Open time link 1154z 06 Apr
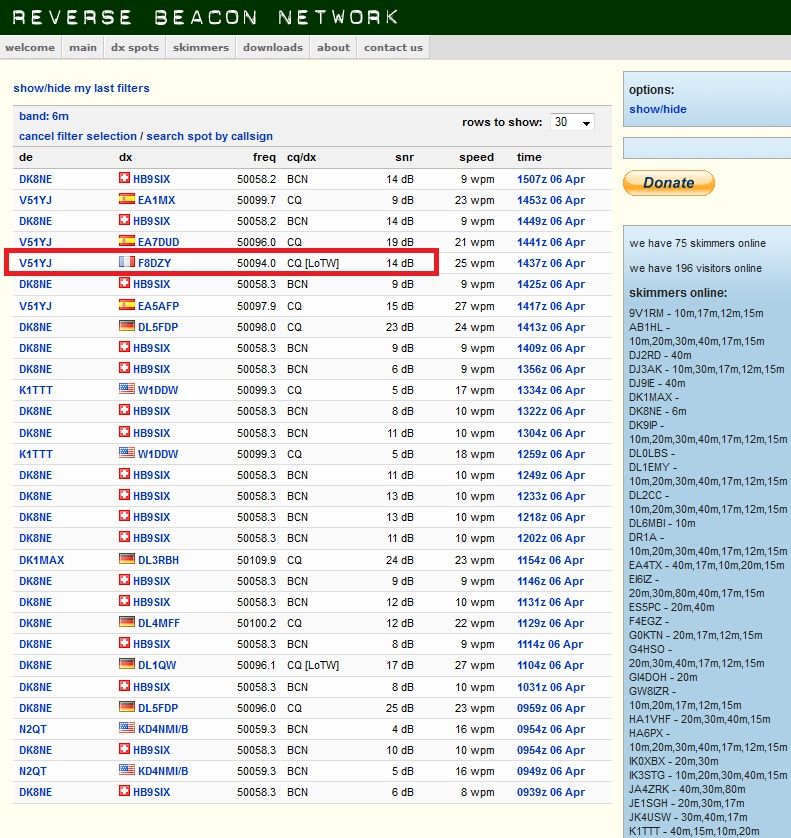The width and height of the screenshot is (791, 838). pyautogui.click(x=550, y=560)
